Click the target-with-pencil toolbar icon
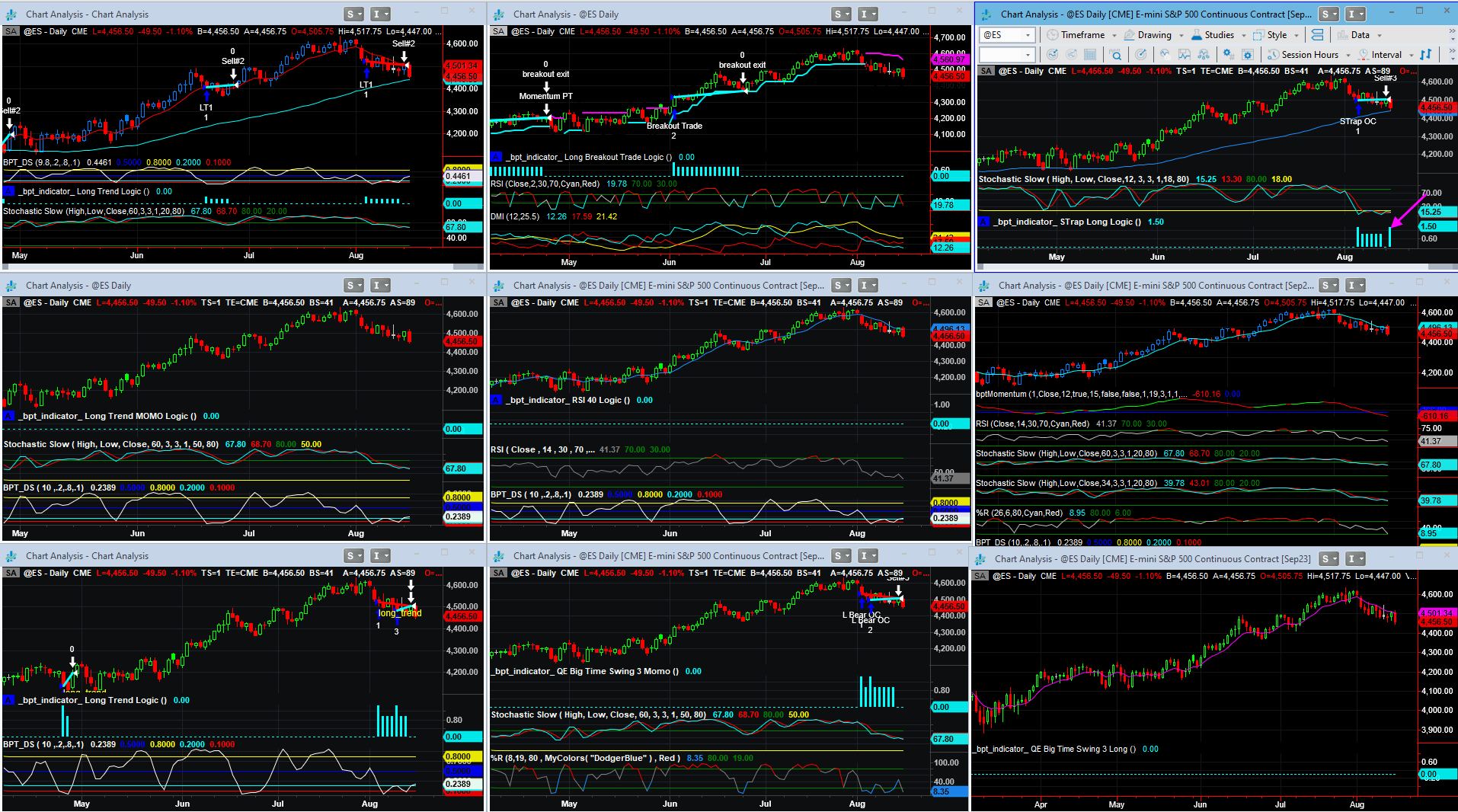Viewport: 1458px width, 812px height. [1140, 55]
